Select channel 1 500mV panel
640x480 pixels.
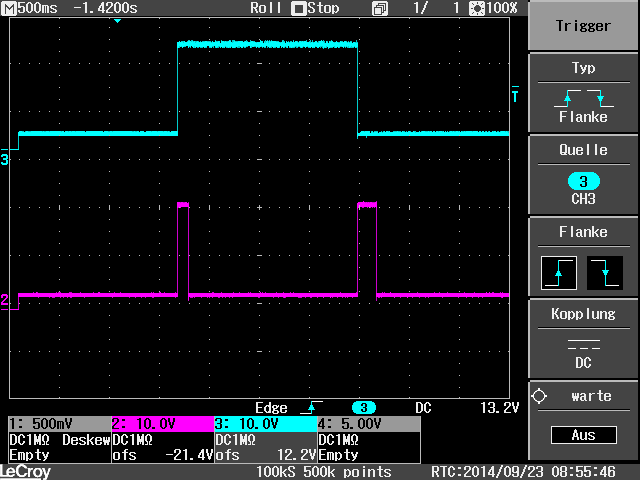(60, 440)
